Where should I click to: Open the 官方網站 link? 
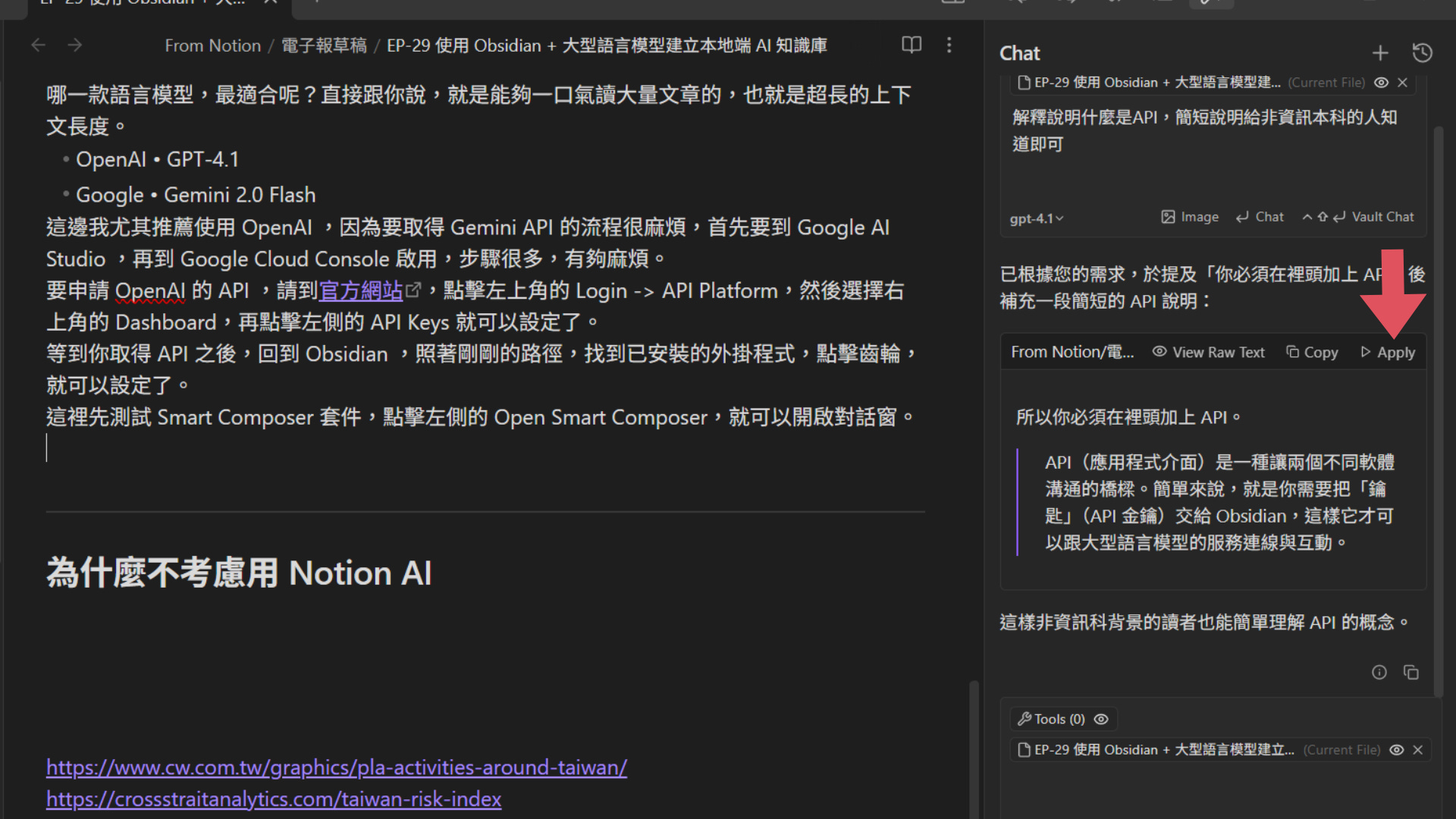coord(361,290)
